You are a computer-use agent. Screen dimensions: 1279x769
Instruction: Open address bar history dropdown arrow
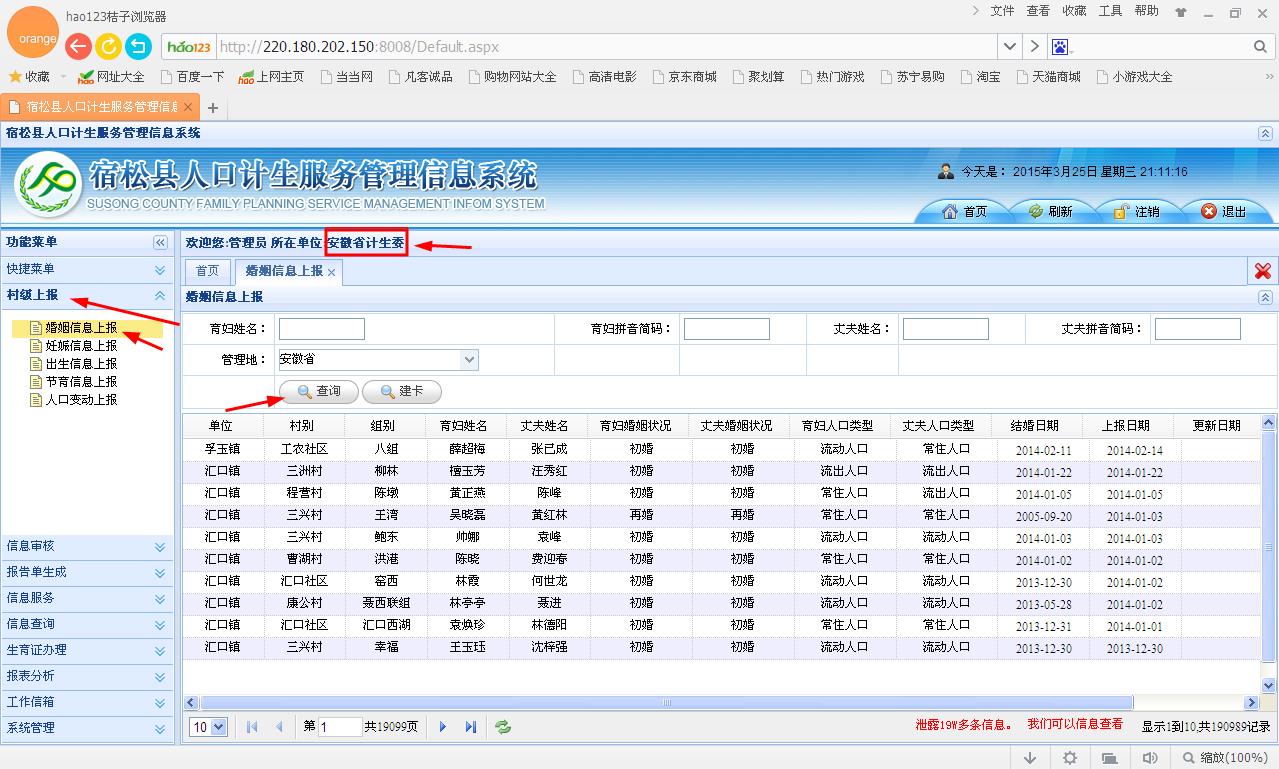click(1009, 47)
